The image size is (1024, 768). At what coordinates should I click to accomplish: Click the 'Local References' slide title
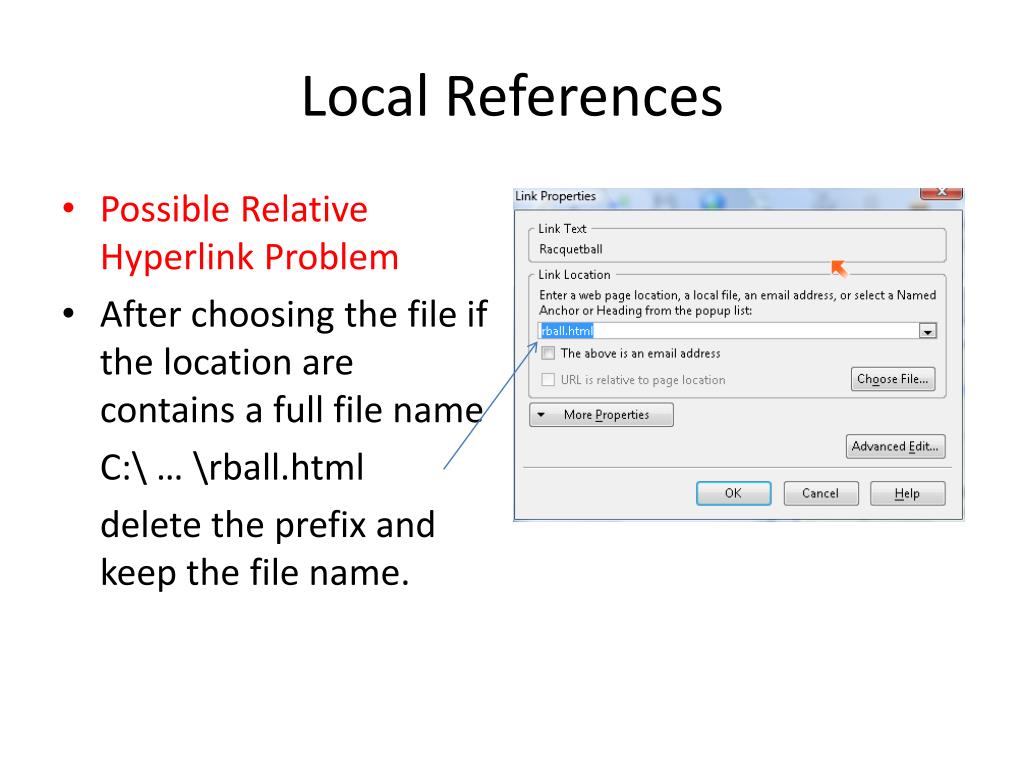pos(512,96)
